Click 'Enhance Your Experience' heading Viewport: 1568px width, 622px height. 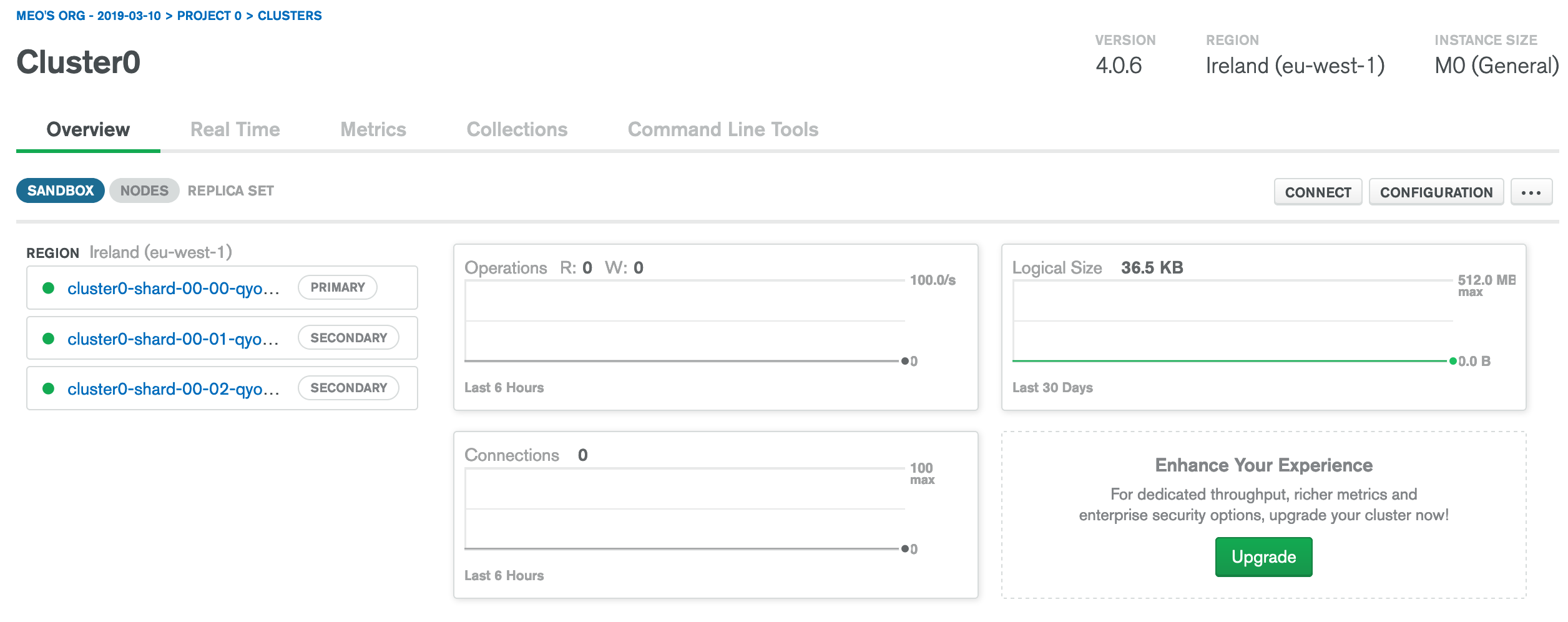pyautogui.click(x=1263, y=465)
